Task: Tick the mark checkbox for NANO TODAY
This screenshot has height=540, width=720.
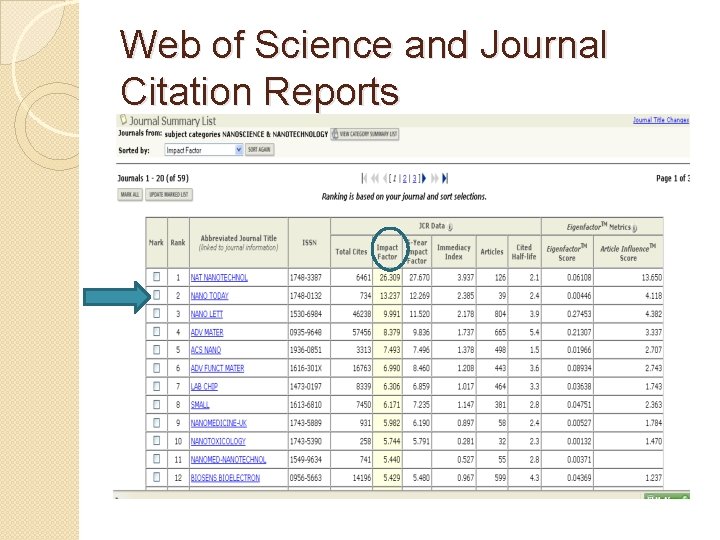Action: (157, 295)
